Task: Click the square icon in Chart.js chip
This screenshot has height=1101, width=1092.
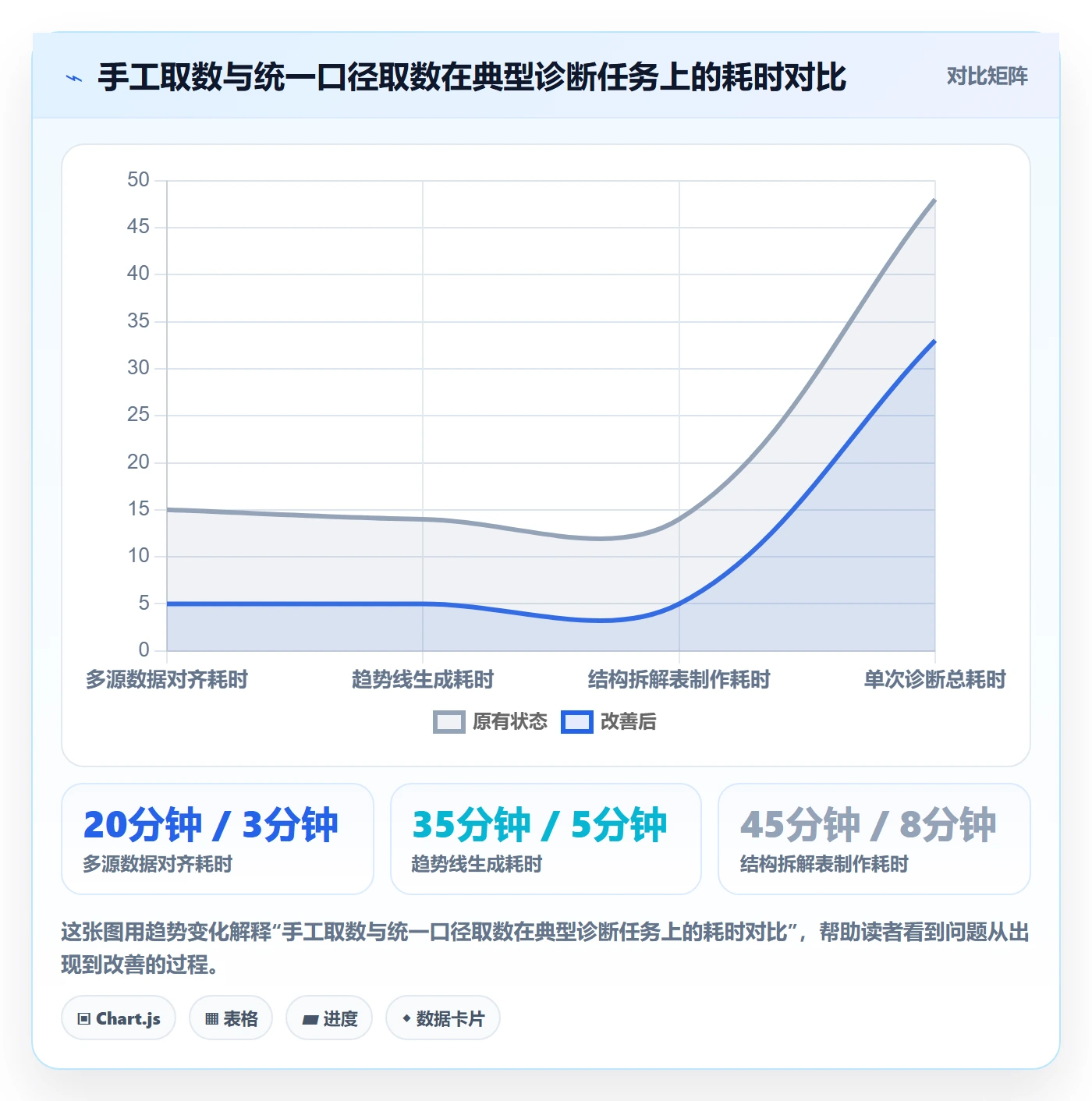Action: tap(84, 1019)
